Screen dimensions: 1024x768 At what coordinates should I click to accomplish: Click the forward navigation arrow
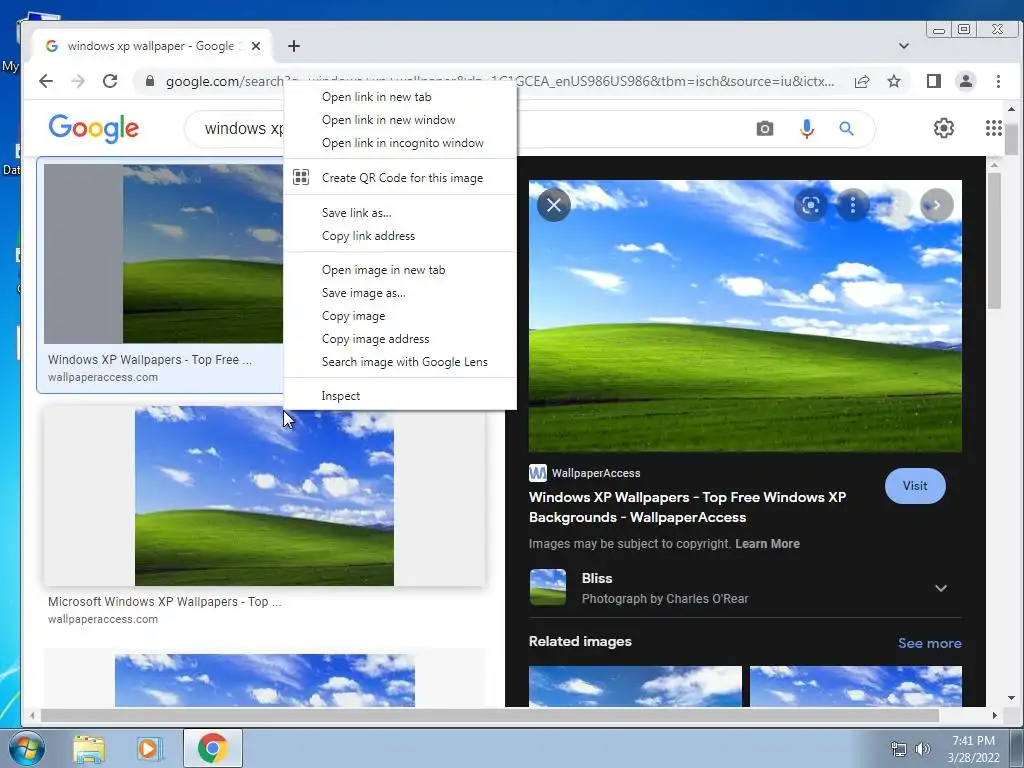click(x=78, y=81)
